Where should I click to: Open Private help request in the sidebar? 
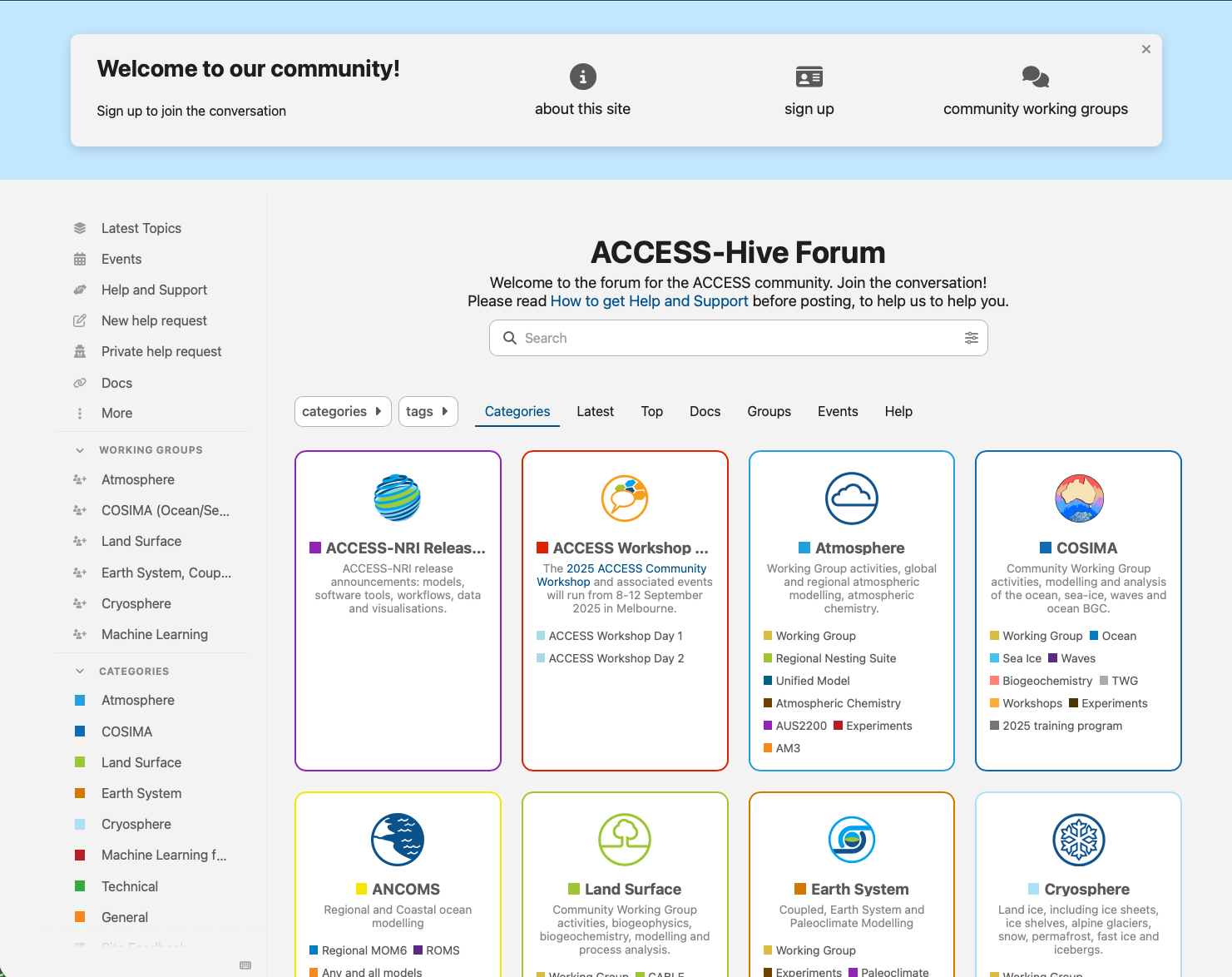click(161, 351)
